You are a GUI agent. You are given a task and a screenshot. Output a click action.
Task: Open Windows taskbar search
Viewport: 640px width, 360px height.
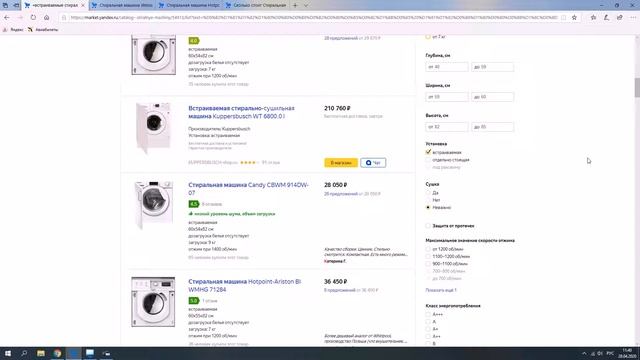(x=24, y=353)
